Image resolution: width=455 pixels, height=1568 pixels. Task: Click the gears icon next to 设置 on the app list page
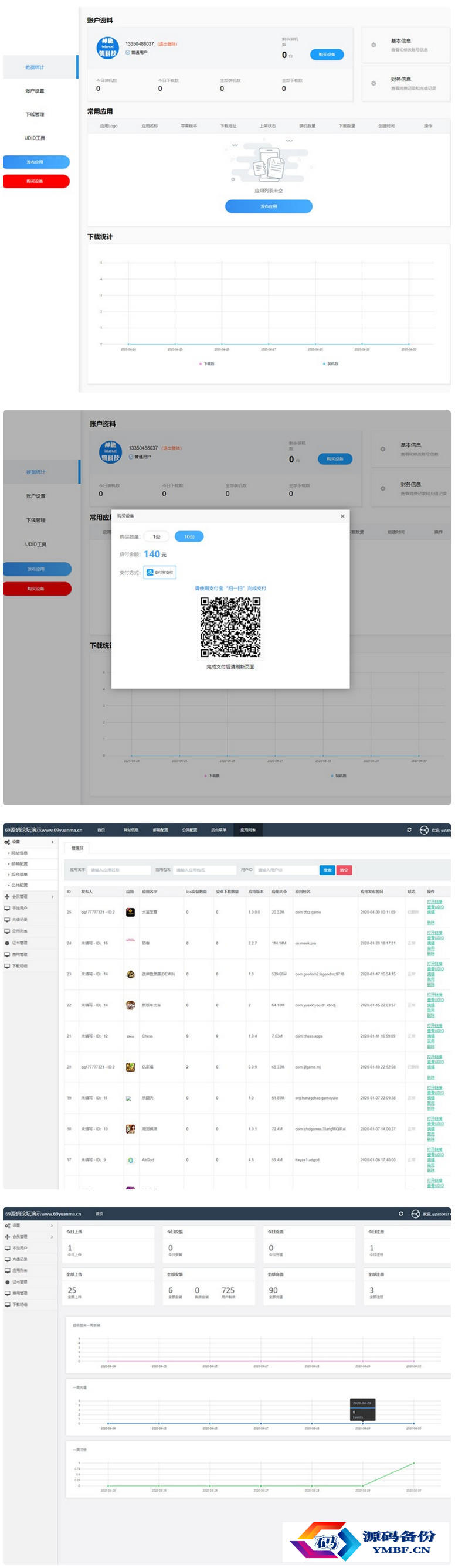coord(7,842)
